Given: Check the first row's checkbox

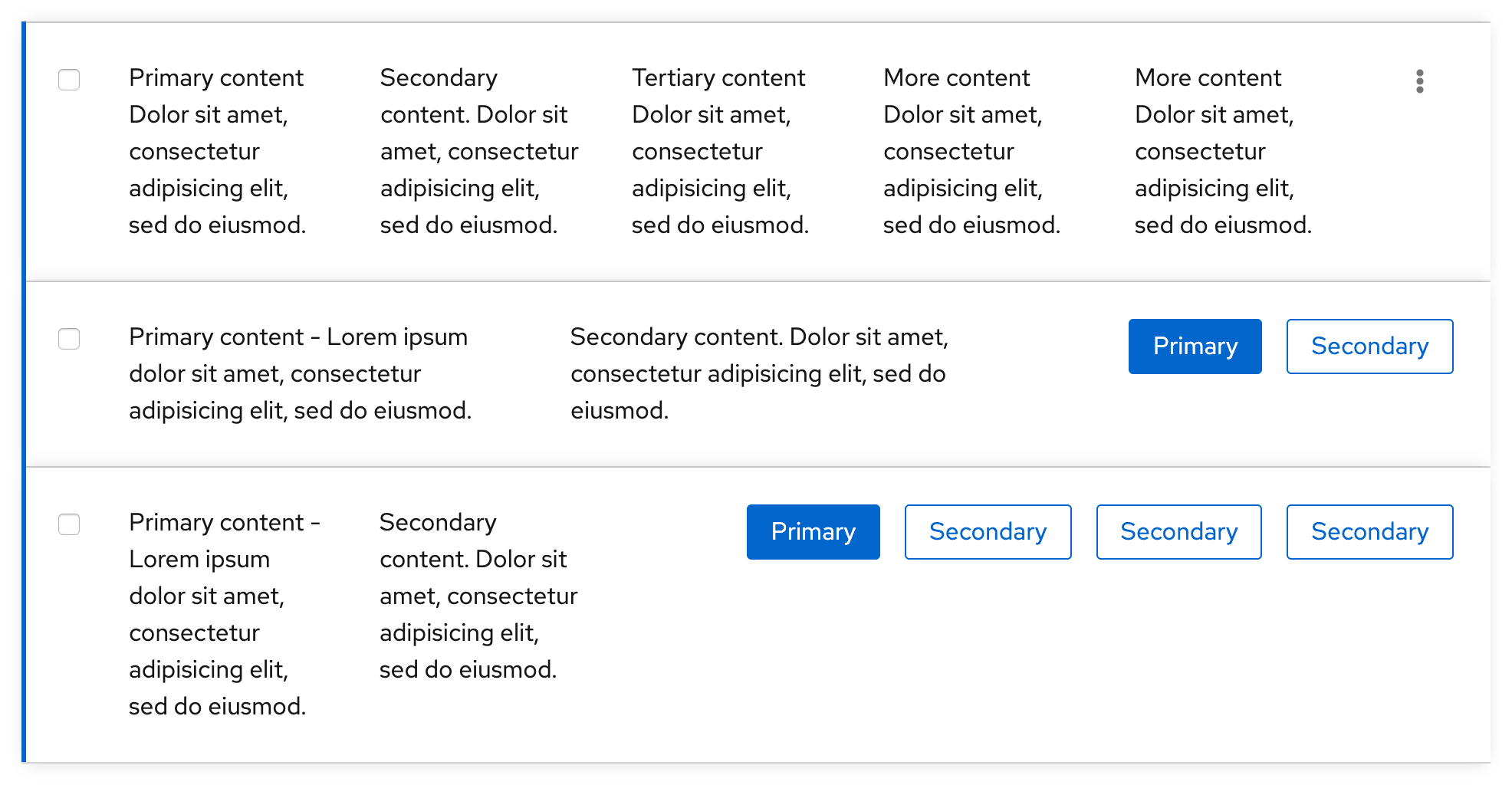Looking at the screenshot, I should tap(69, 80).
